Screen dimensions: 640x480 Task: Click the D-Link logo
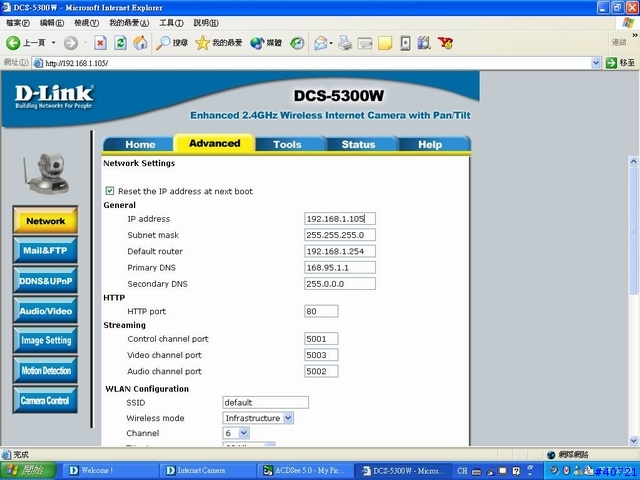point(54,97)
